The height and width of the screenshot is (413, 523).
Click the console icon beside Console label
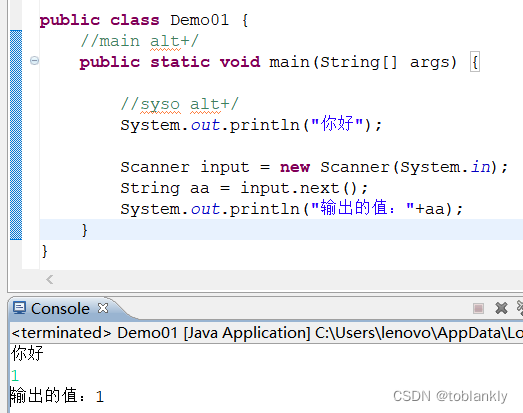(x=19, y=308)
